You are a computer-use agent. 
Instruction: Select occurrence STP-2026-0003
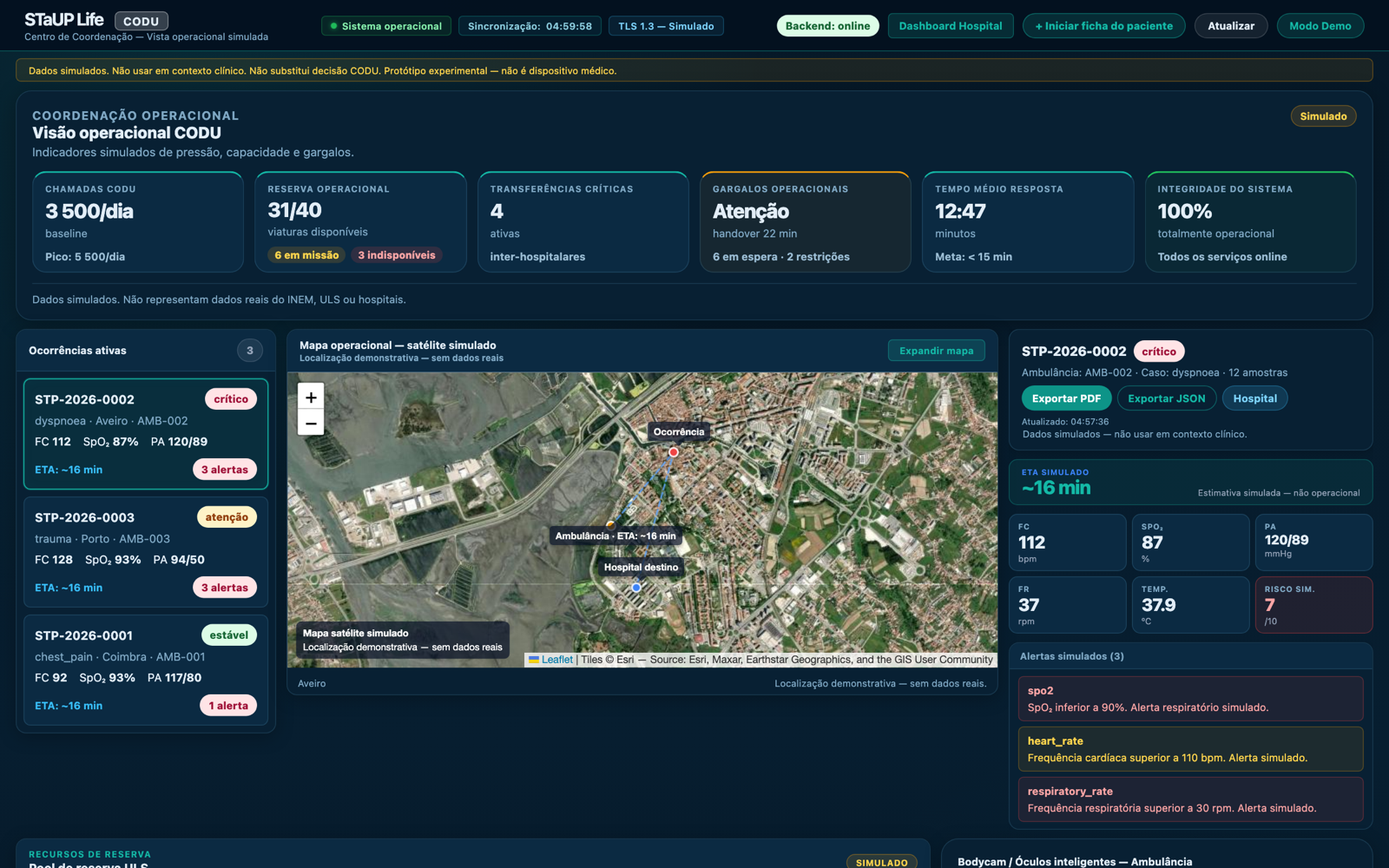tap(146, 552)
